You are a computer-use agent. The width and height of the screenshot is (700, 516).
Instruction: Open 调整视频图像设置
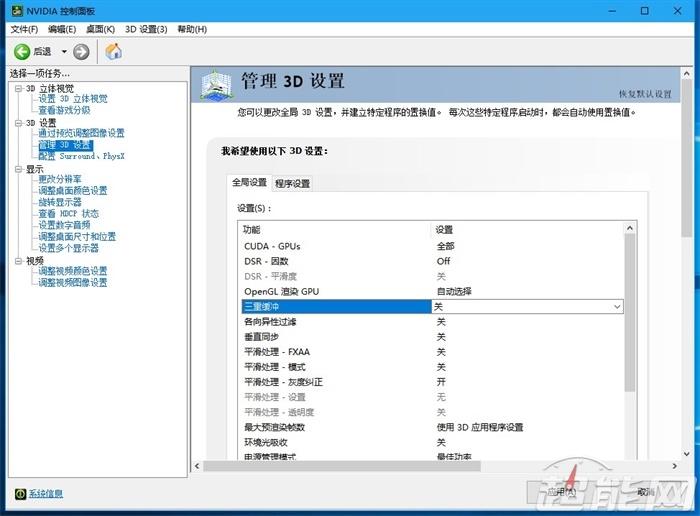pyautogui.click(x=73, y=283)
